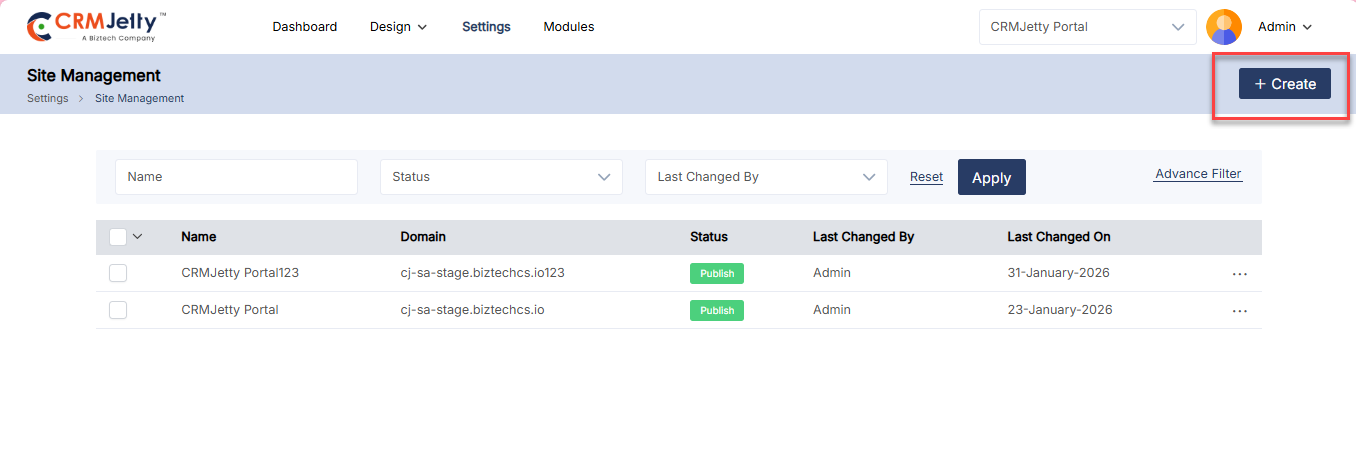This screenshot has width=1356, height=470.
Task: Check the CRMJetty Portal row checkbox
Action: (118, 310)
